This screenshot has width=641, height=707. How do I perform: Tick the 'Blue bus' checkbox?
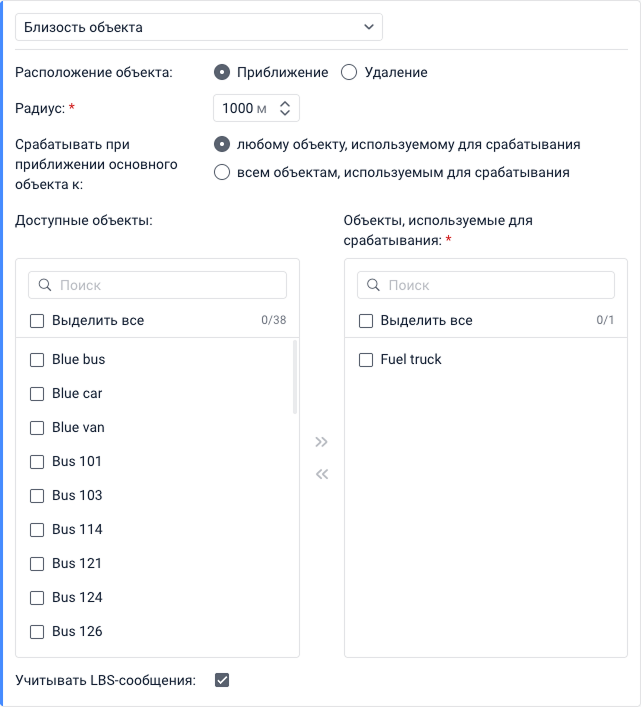click(37, 359)
